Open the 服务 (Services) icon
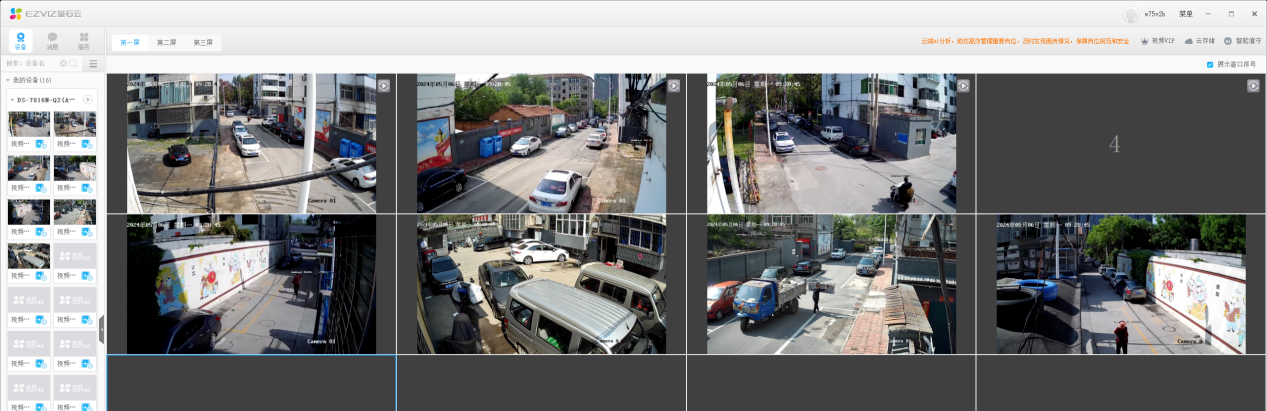Viewport: 1267px width, 411px height. click(84, 40)
